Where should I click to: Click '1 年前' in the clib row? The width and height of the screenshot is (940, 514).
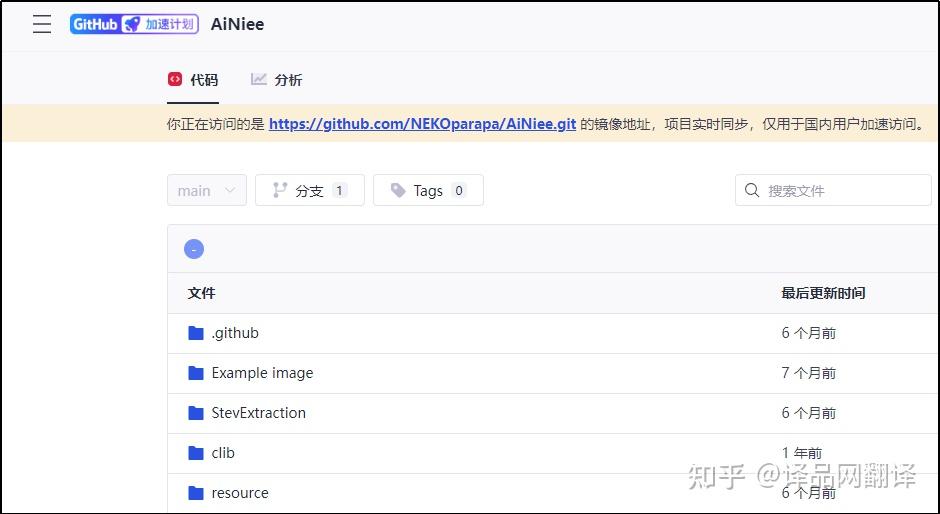[x=802, y=453]
